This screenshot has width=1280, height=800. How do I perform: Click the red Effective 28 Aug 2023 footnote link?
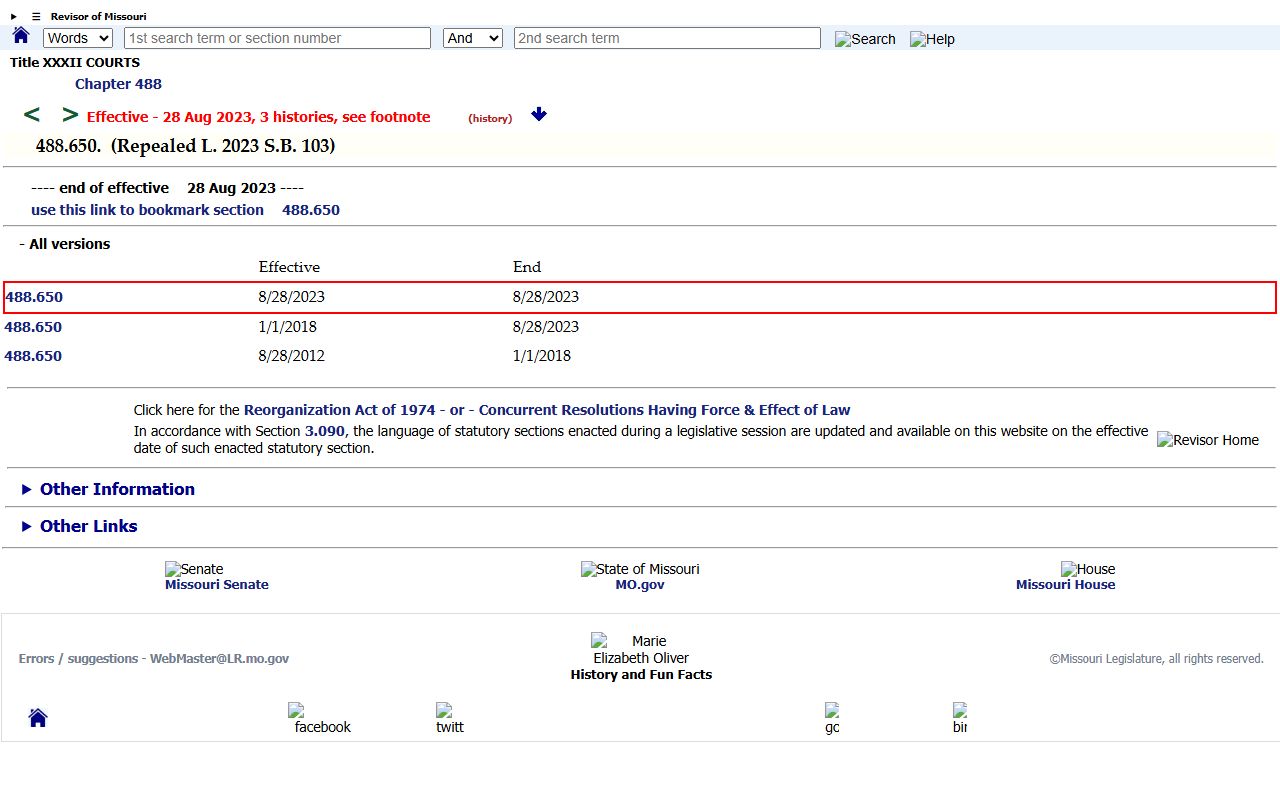[258, 117]
